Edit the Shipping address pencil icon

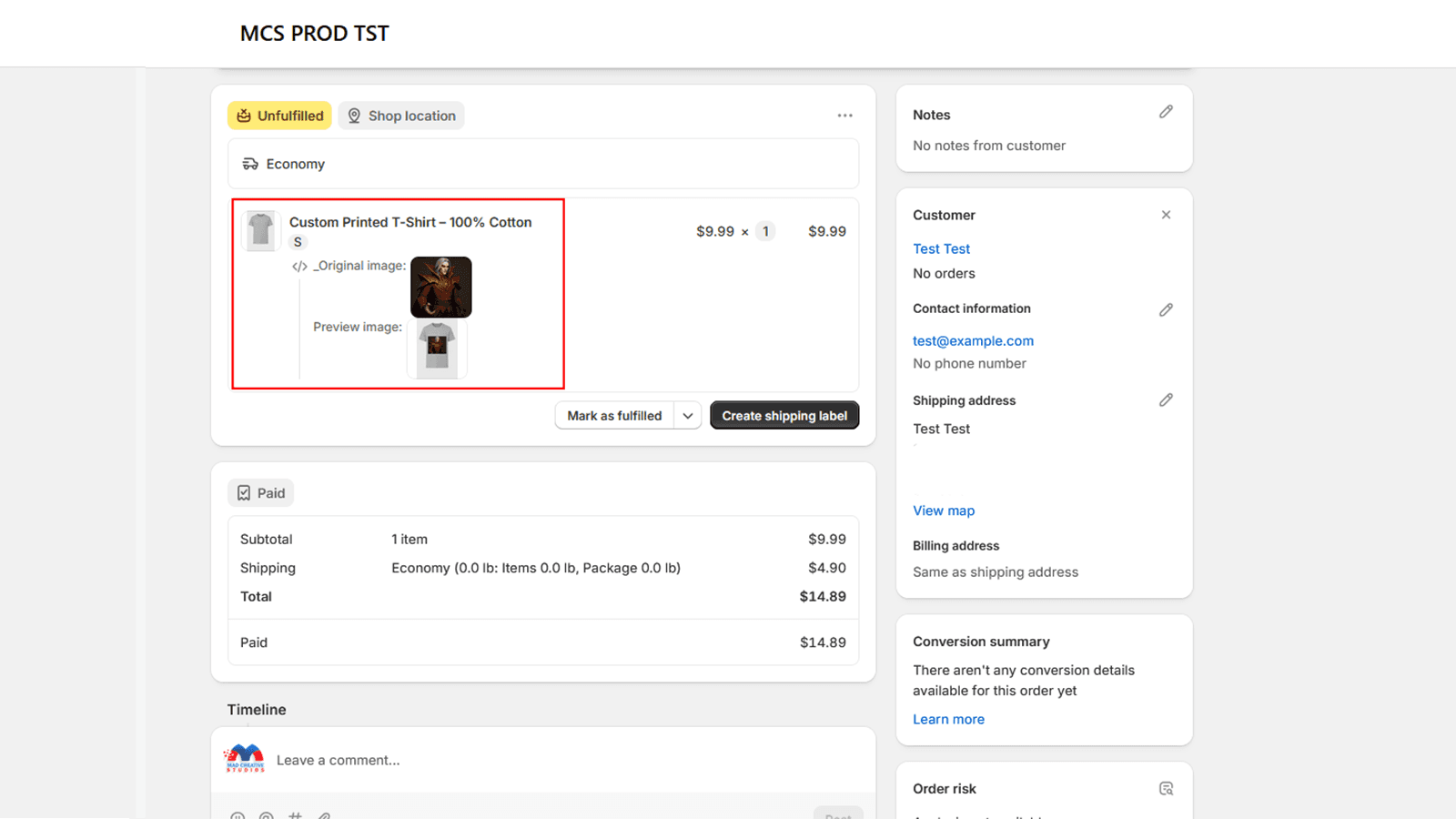tap(1166, 399)
